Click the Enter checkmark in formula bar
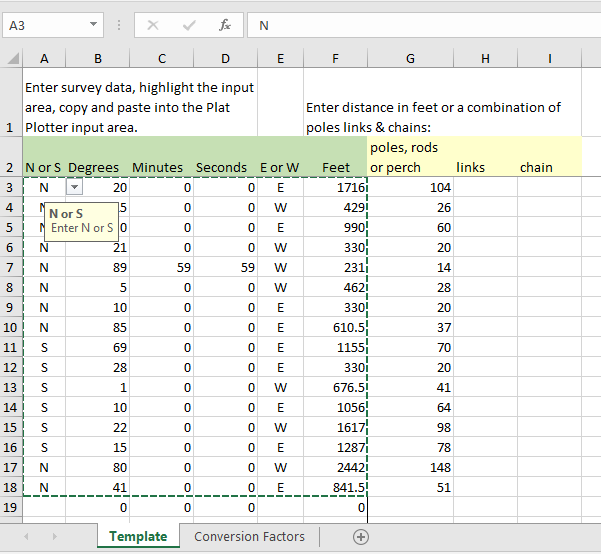The image size is (601, 554). [x=189, y=25]
